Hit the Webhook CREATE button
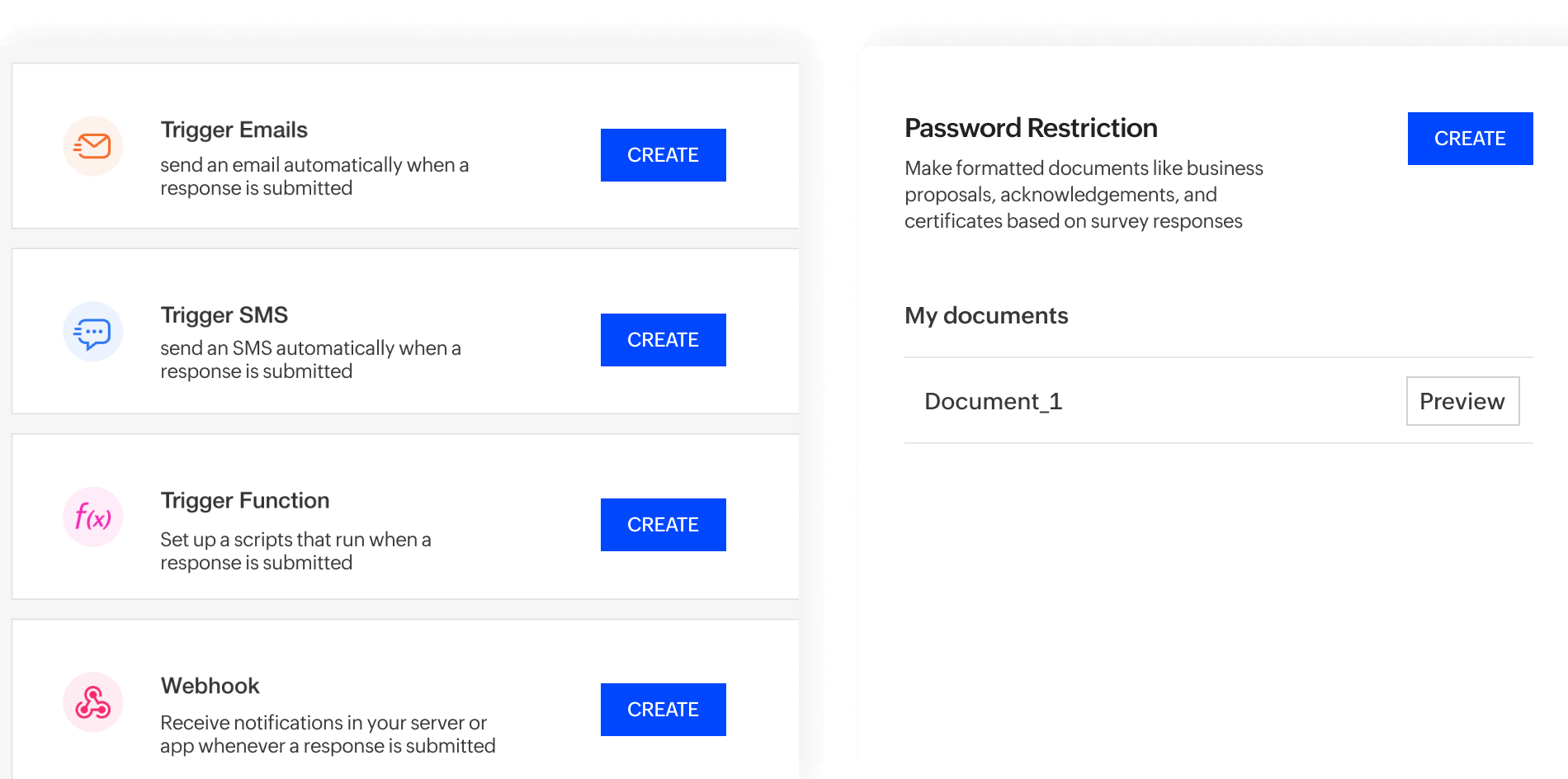The height and width of the screenshot is (779, 1568). 663,710
